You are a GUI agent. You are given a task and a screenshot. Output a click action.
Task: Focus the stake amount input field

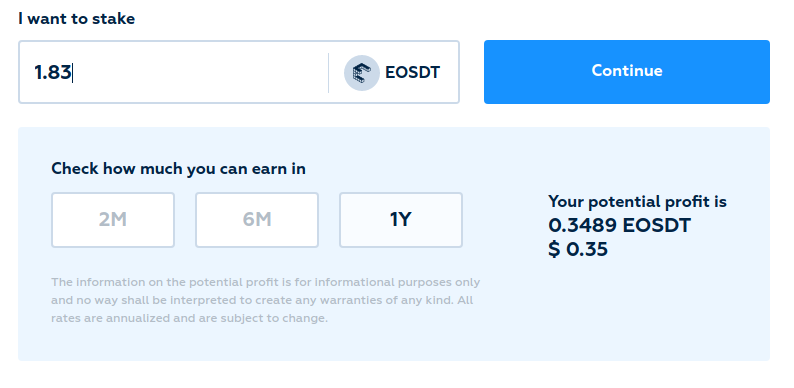(239, 72)
